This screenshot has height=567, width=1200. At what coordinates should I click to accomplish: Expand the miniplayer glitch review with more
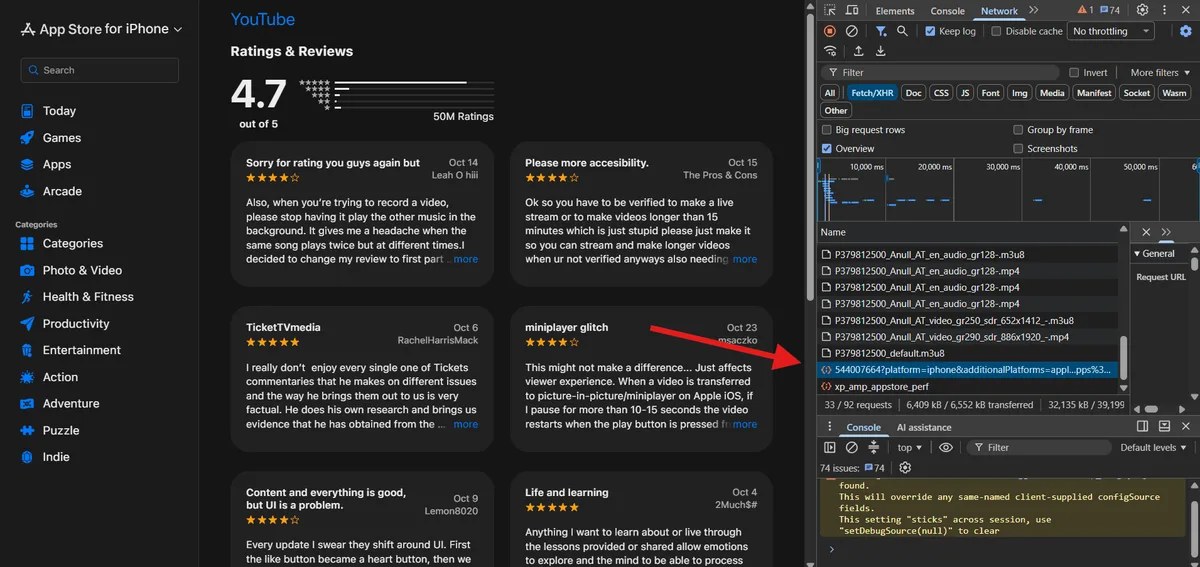click(745, 424)
